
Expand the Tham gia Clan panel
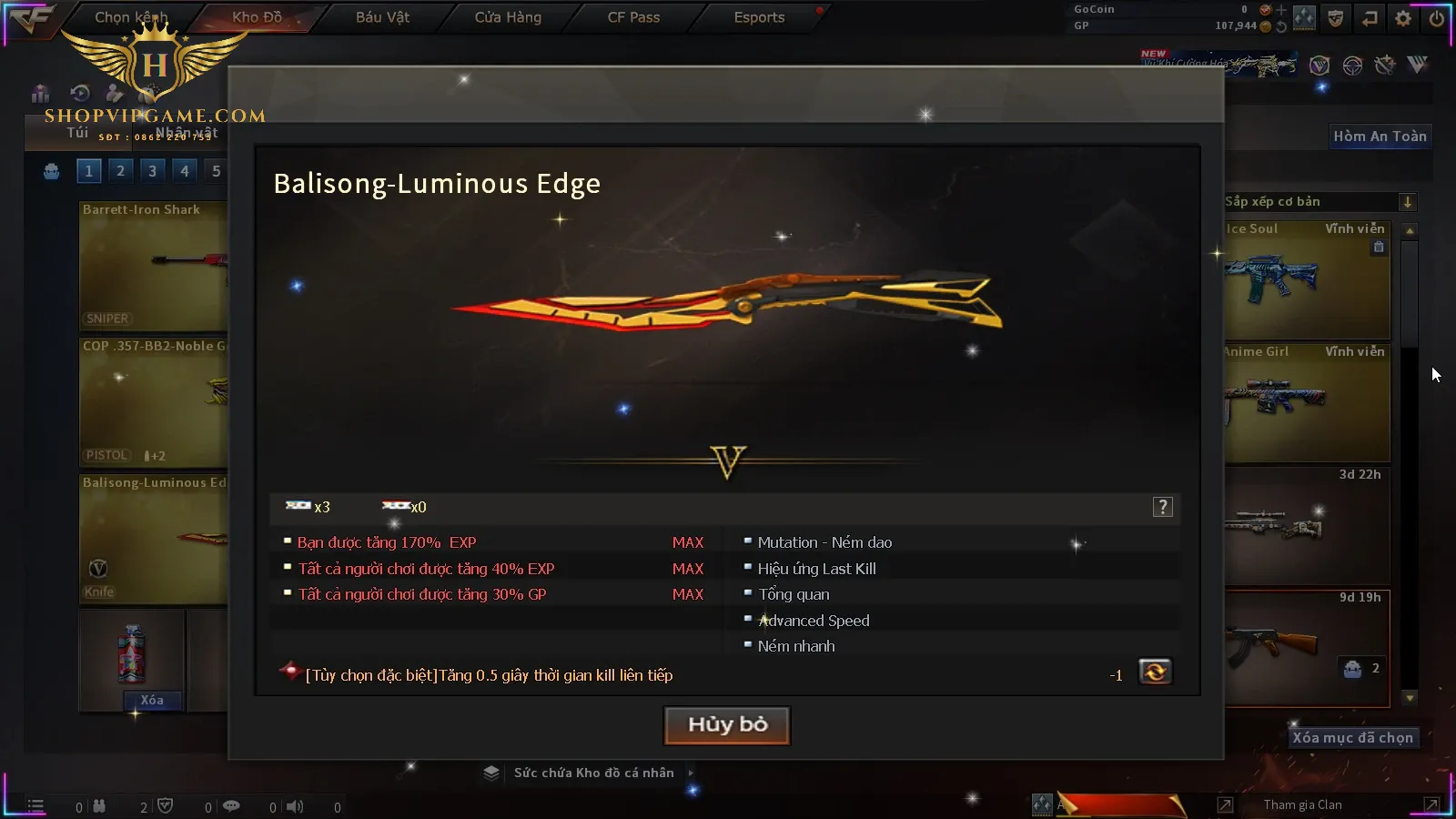click(x=1431, y=804)
